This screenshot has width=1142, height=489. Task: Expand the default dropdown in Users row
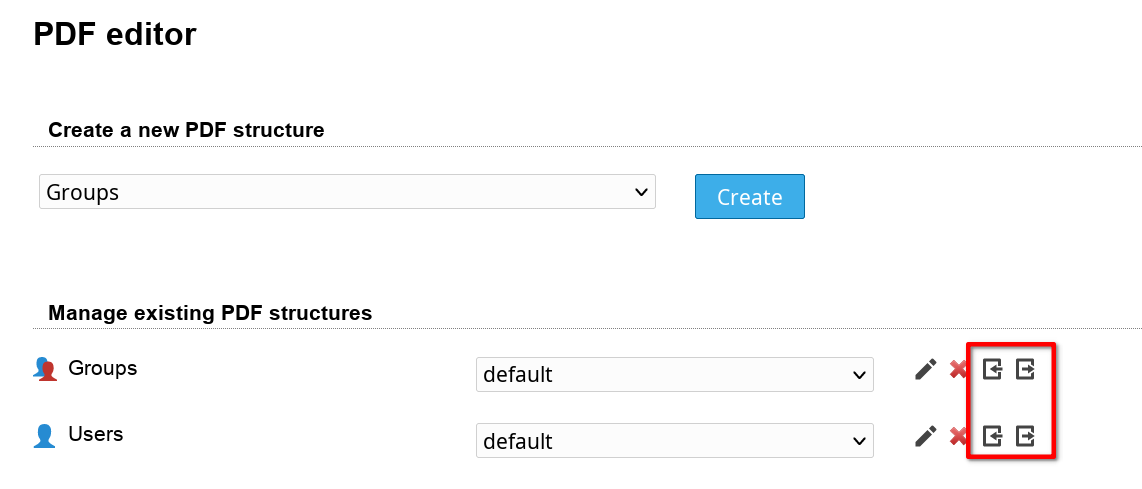pyautogui.click(x=674, y=441)
